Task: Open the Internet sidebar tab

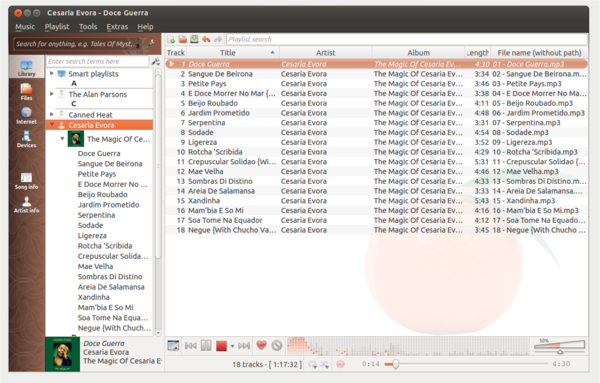Action: (x=26, y=115)
